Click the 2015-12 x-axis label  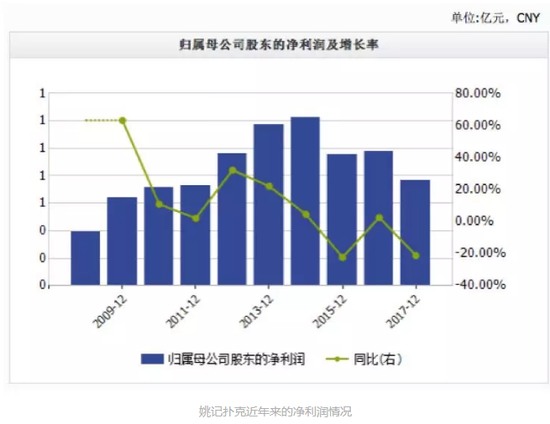click(330, 311)
